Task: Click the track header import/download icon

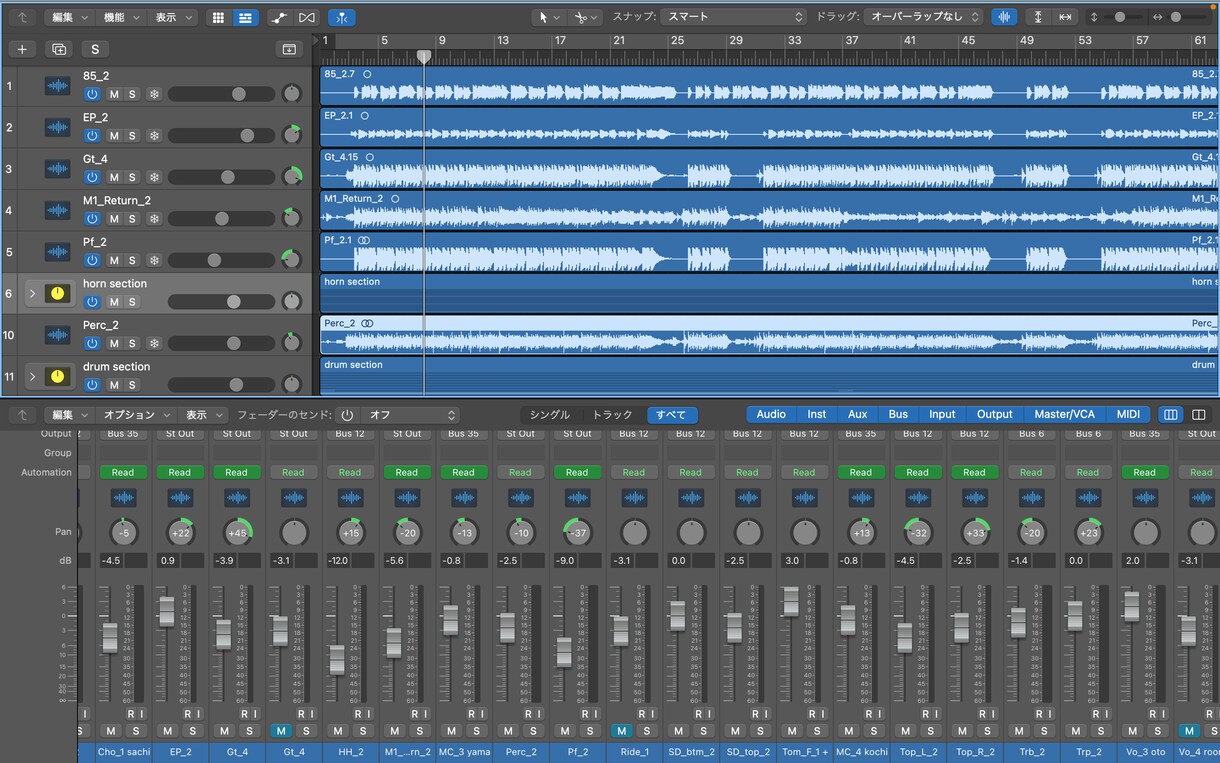Action: tap(289, 49)
